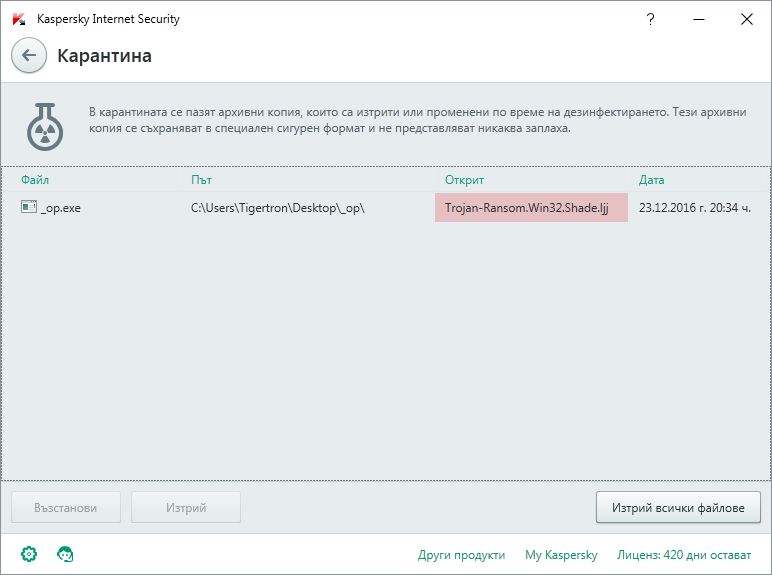Open help with the question mark
The image size is (772, 575).
(650, 19)
